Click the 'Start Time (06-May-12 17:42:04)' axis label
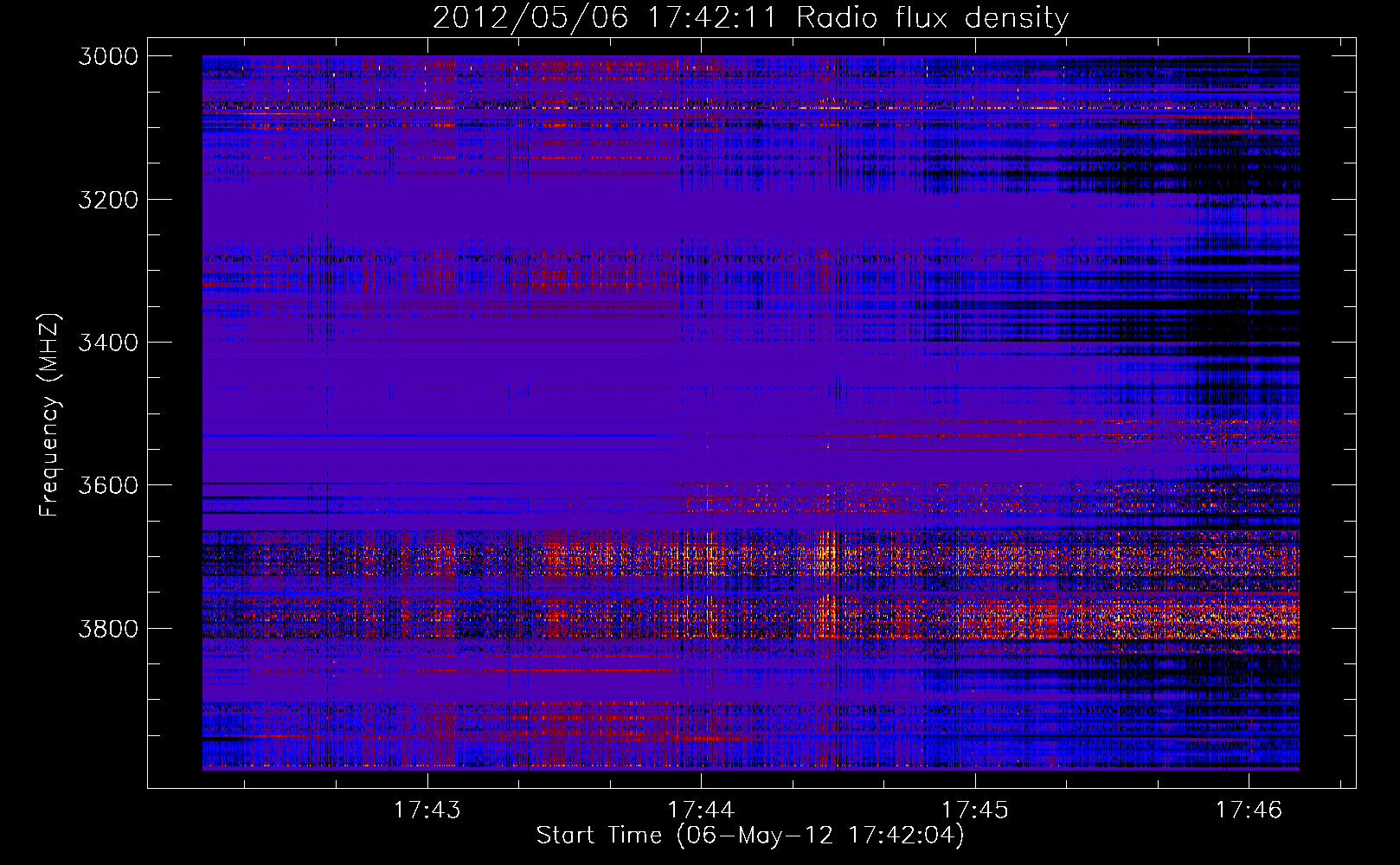Image resolution: width=1400 pixels, height=865 pixels. click(x=750, y=836)
